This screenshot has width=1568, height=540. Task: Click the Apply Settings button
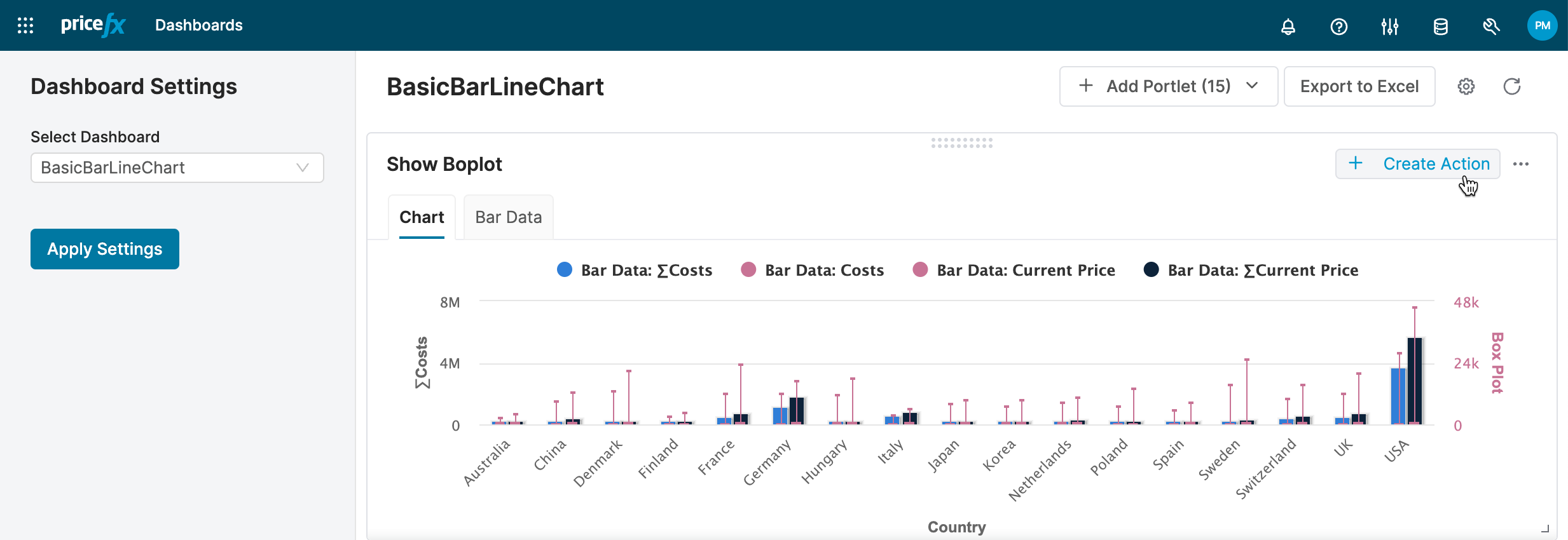105,249
